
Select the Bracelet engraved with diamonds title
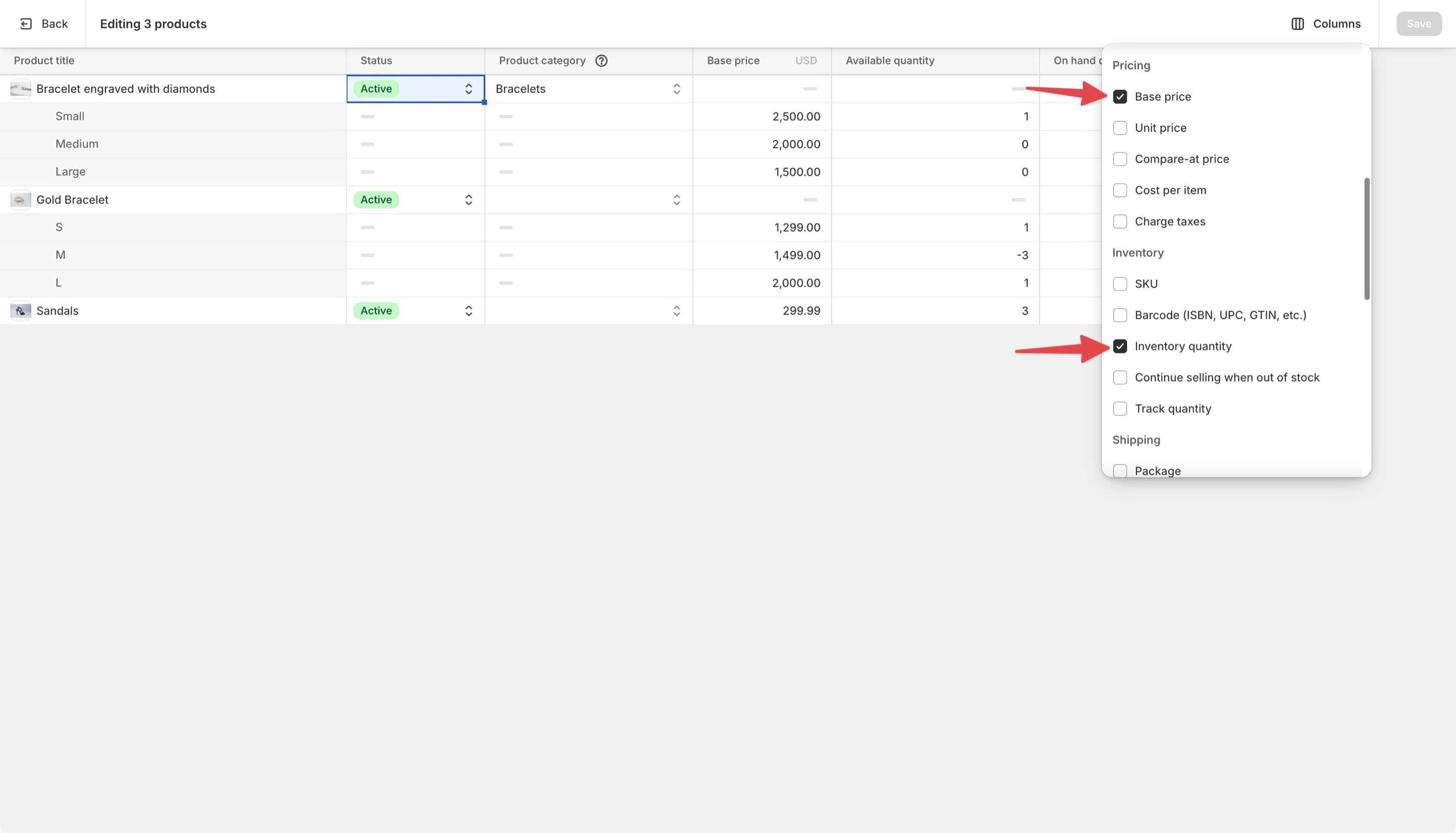125,89
